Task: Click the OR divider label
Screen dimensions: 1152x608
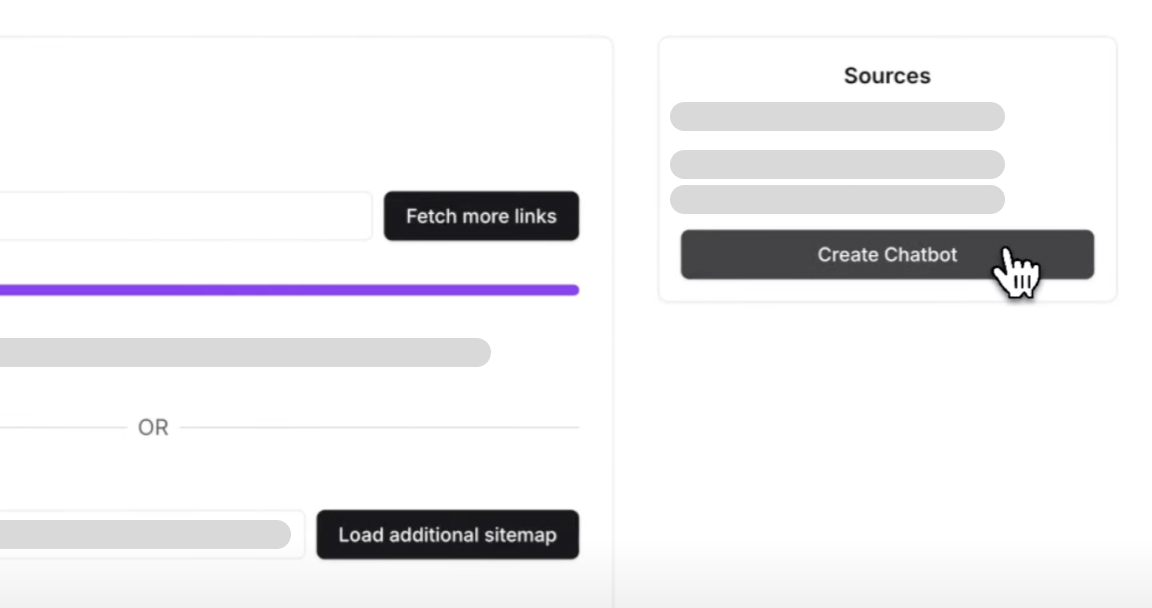Action: 153,428
